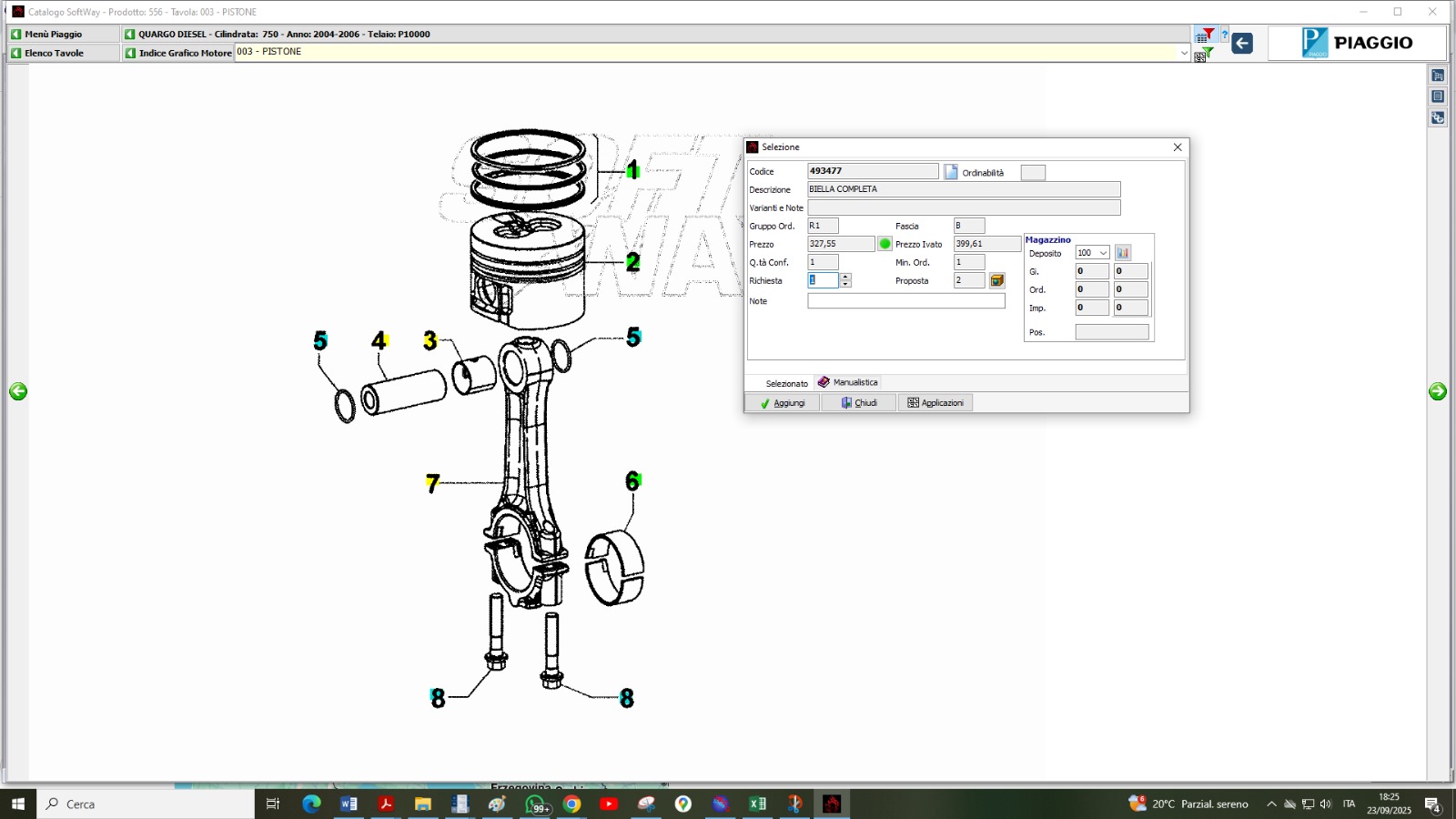This screenshot has width=1456, height=819.
Task: Click the document list icon in sidebar
Action: (x=1438, y=96)
